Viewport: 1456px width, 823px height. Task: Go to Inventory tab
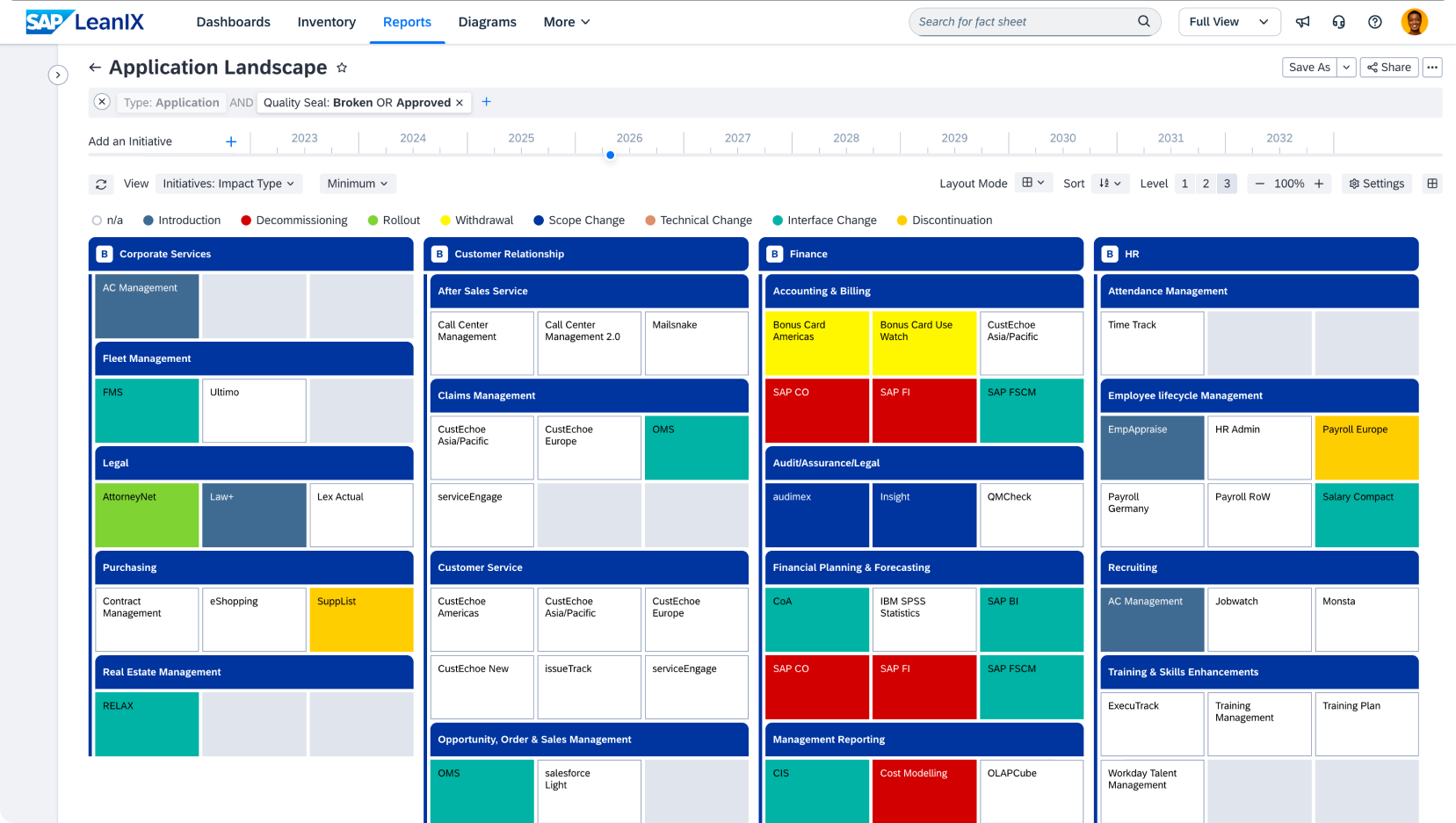pos(326,22)
